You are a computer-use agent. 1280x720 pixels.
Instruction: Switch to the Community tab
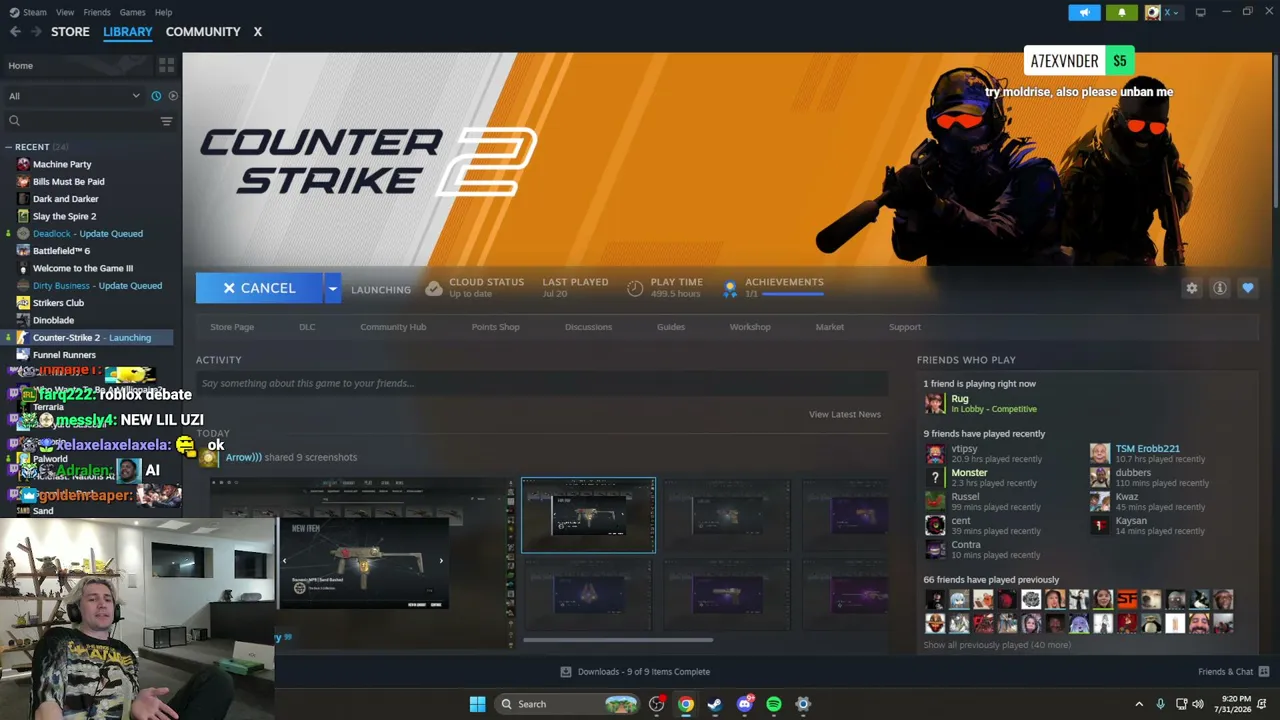[203, 32]
